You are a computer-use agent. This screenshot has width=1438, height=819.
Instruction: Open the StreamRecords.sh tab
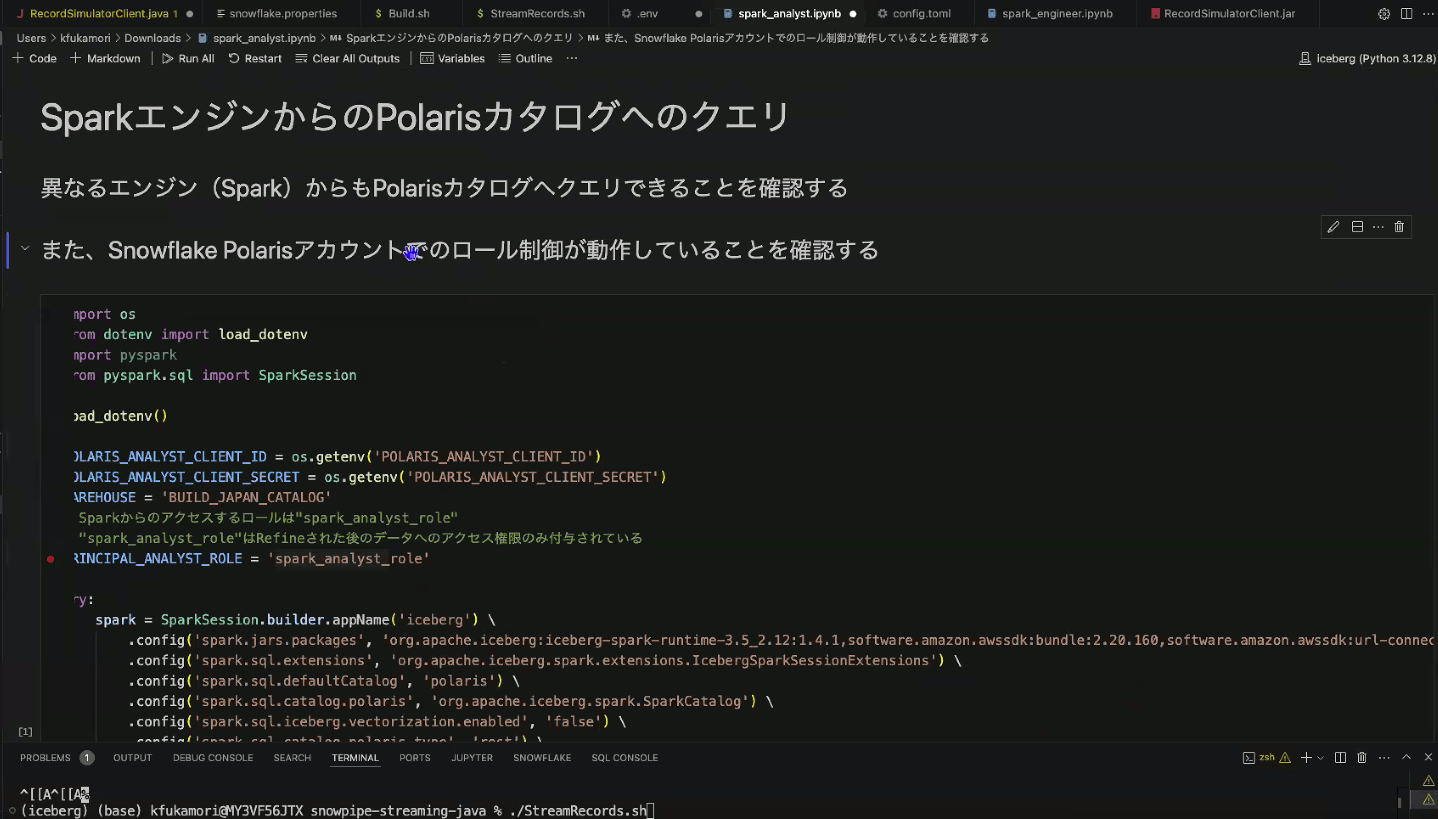pos(537,14)
